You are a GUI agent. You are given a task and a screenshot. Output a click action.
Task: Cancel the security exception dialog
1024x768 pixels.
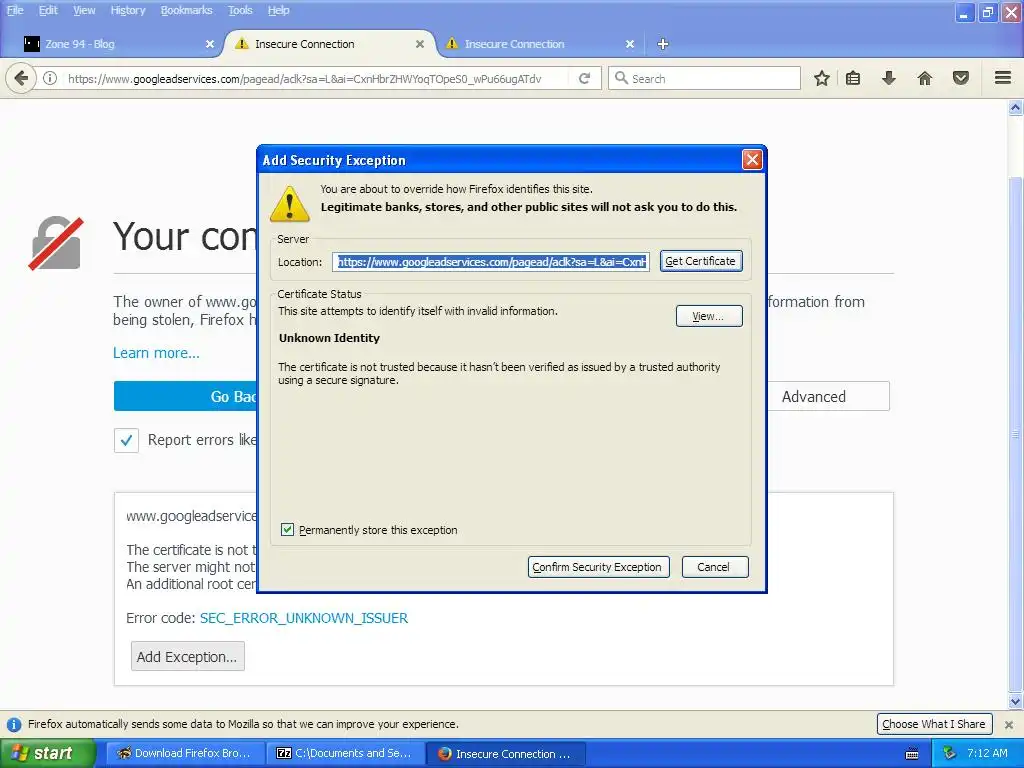tap(714, 567)
